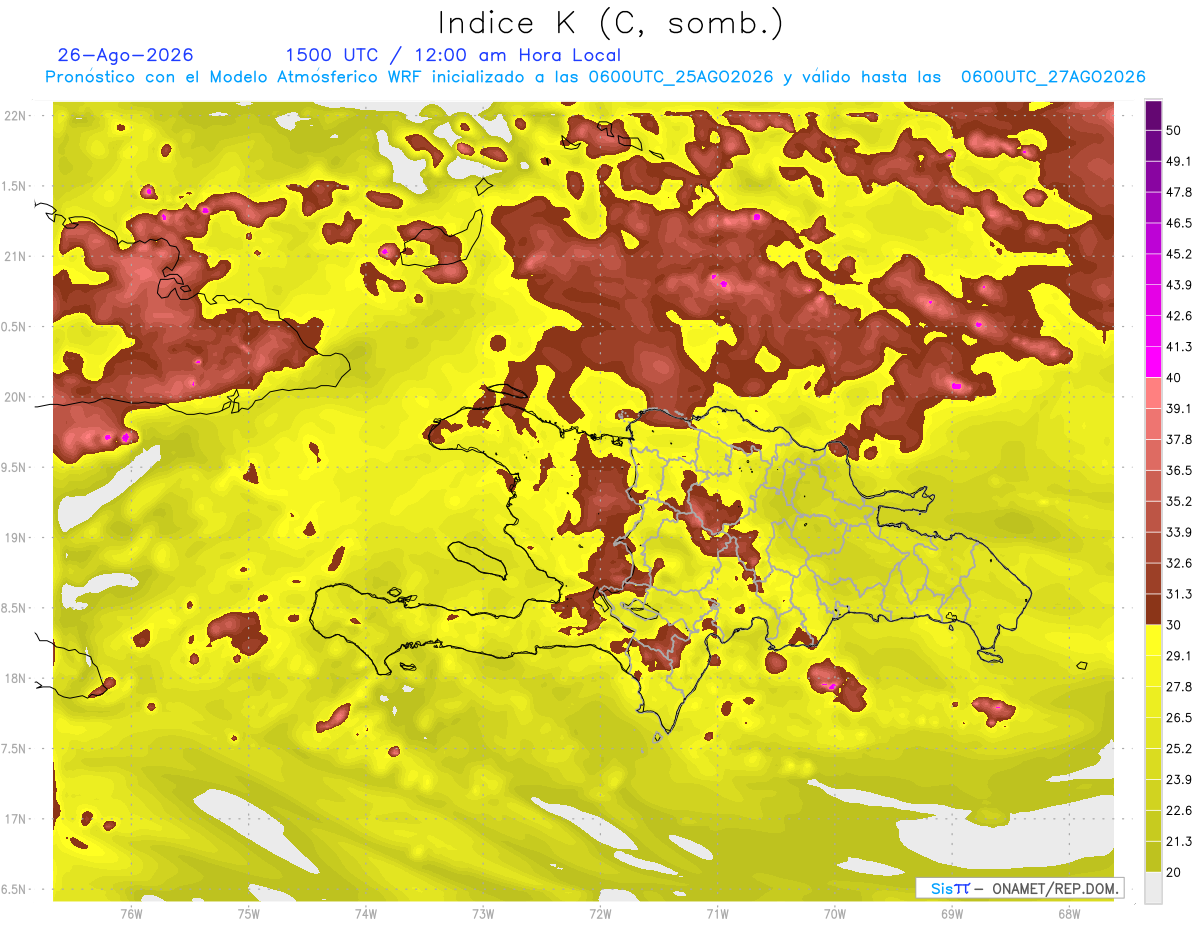The width and height of the screenshot is (1200, 927).
Task: Click the color scale value '31.3'
Action: click(1178, 594)
